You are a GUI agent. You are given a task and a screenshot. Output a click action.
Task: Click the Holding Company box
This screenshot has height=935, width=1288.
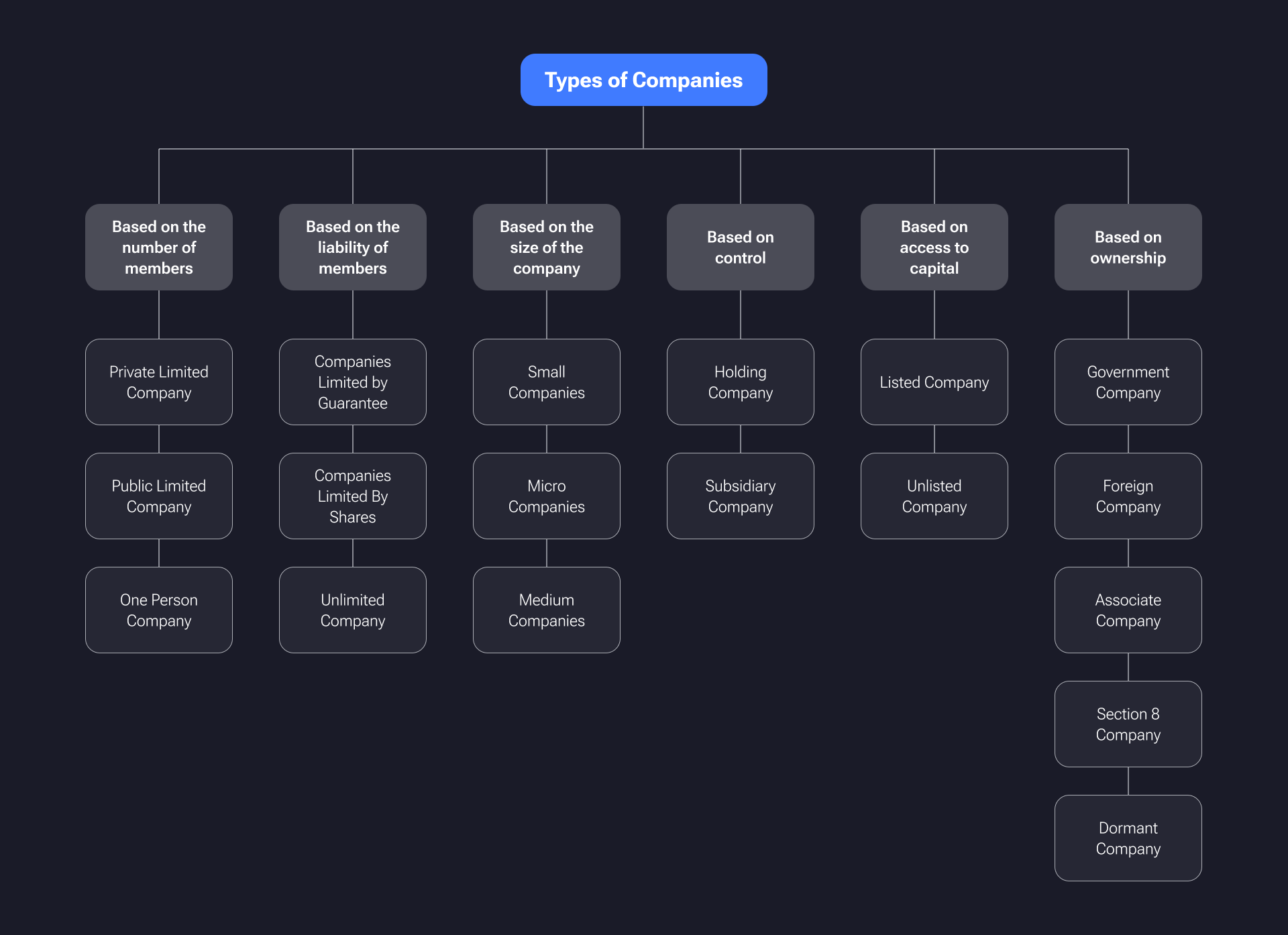pos(741,382)
